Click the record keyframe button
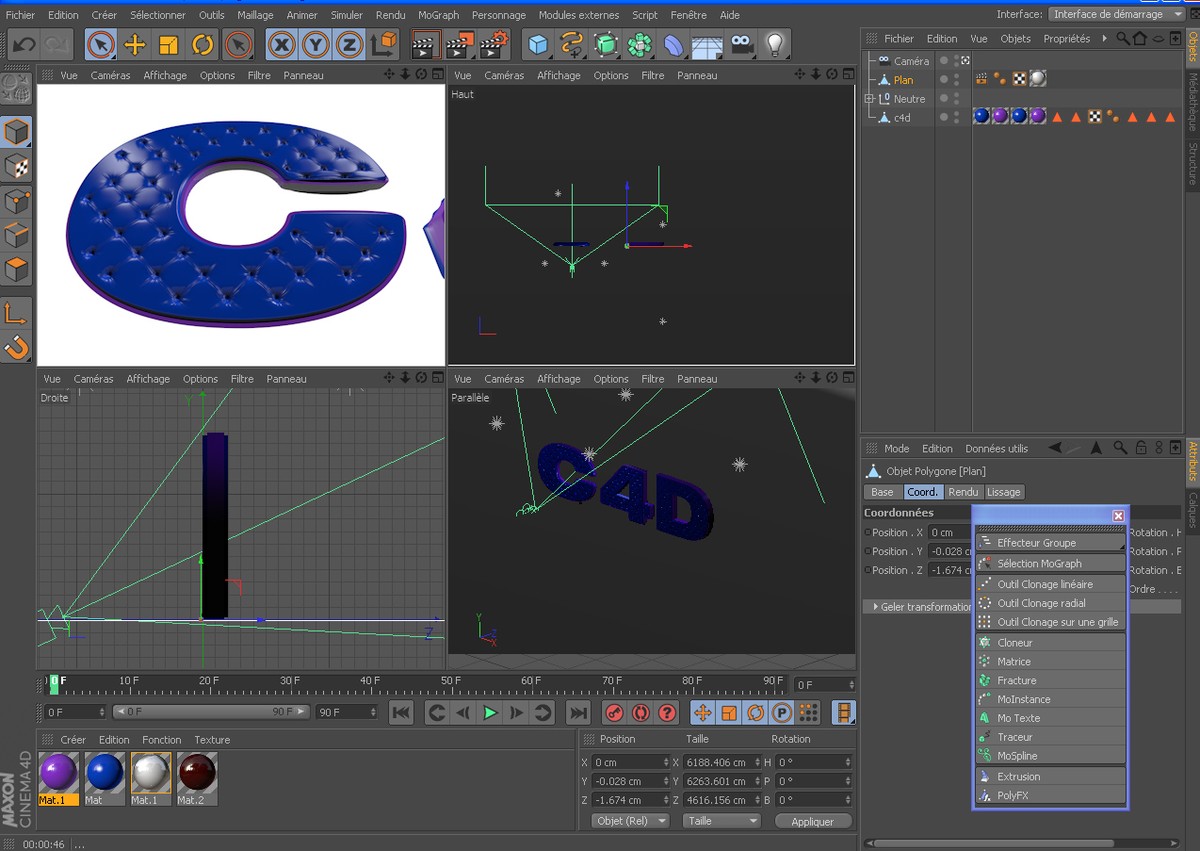This screenshot has height=851, width=1200. [x=614, y=713]
